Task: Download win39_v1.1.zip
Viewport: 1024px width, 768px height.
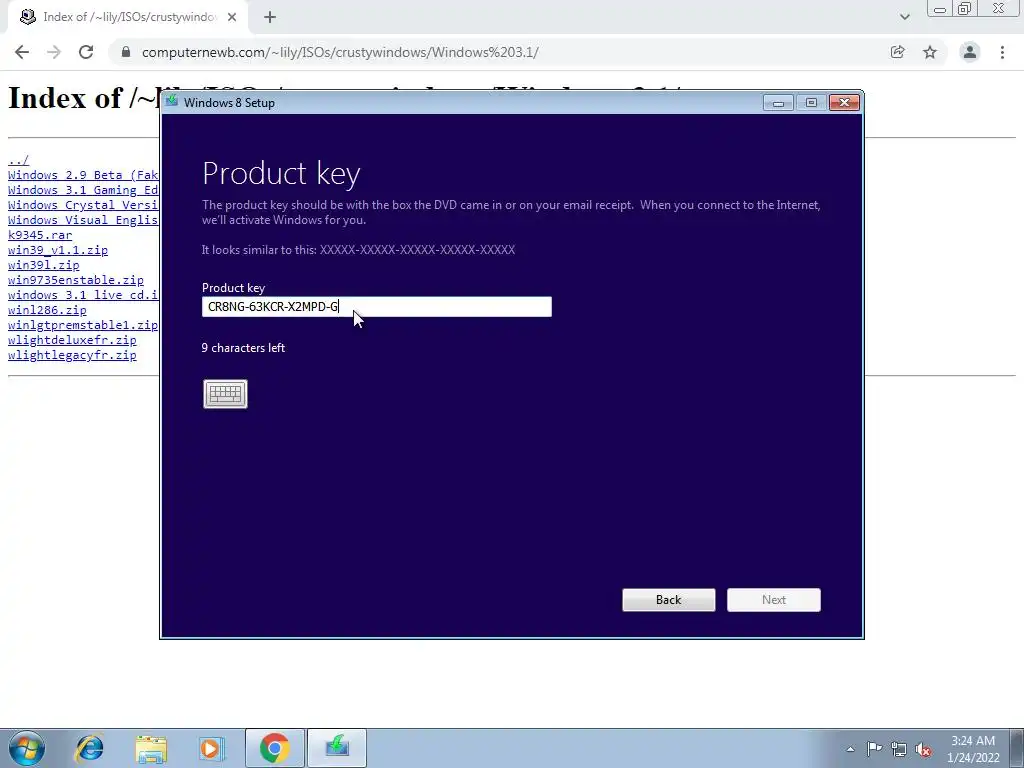Action: [58, 250]
